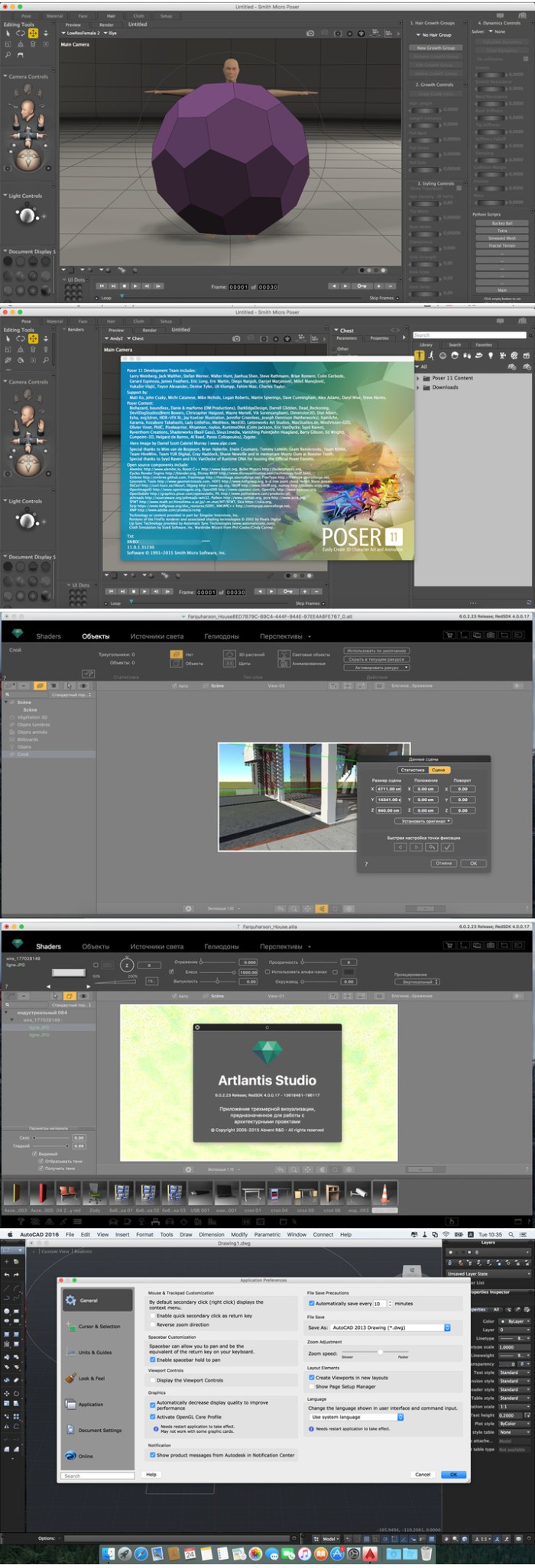Enable quick secondary click as return key

pyautogui.click(x=152, y=1315)
